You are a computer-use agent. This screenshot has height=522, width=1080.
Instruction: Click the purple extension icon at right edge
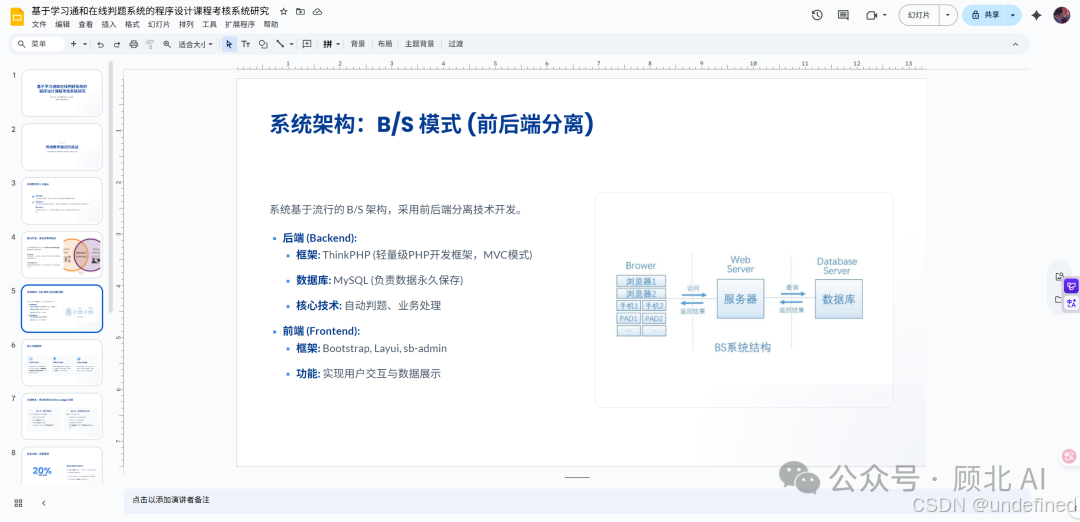pos(1070,286)
